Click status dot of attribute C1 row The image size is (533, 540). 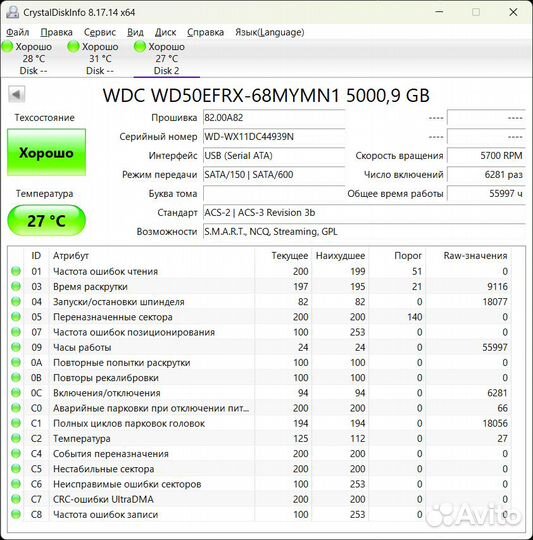[16, 423]
